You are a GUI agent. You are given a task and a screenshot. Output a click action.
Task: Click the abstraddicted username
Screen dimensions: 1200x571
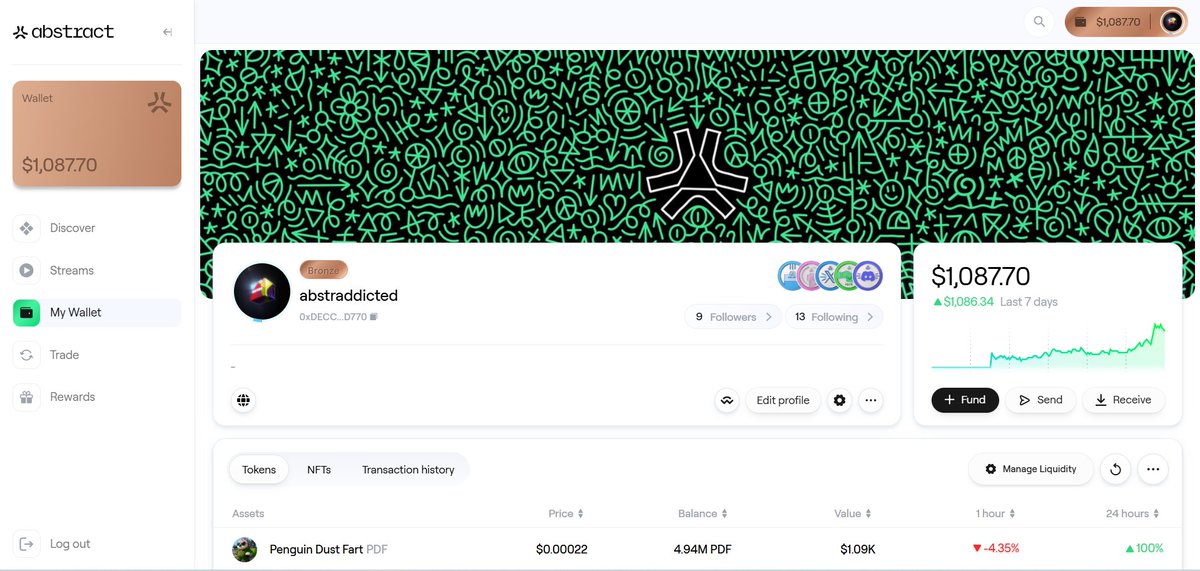click(x=349, y=295)
